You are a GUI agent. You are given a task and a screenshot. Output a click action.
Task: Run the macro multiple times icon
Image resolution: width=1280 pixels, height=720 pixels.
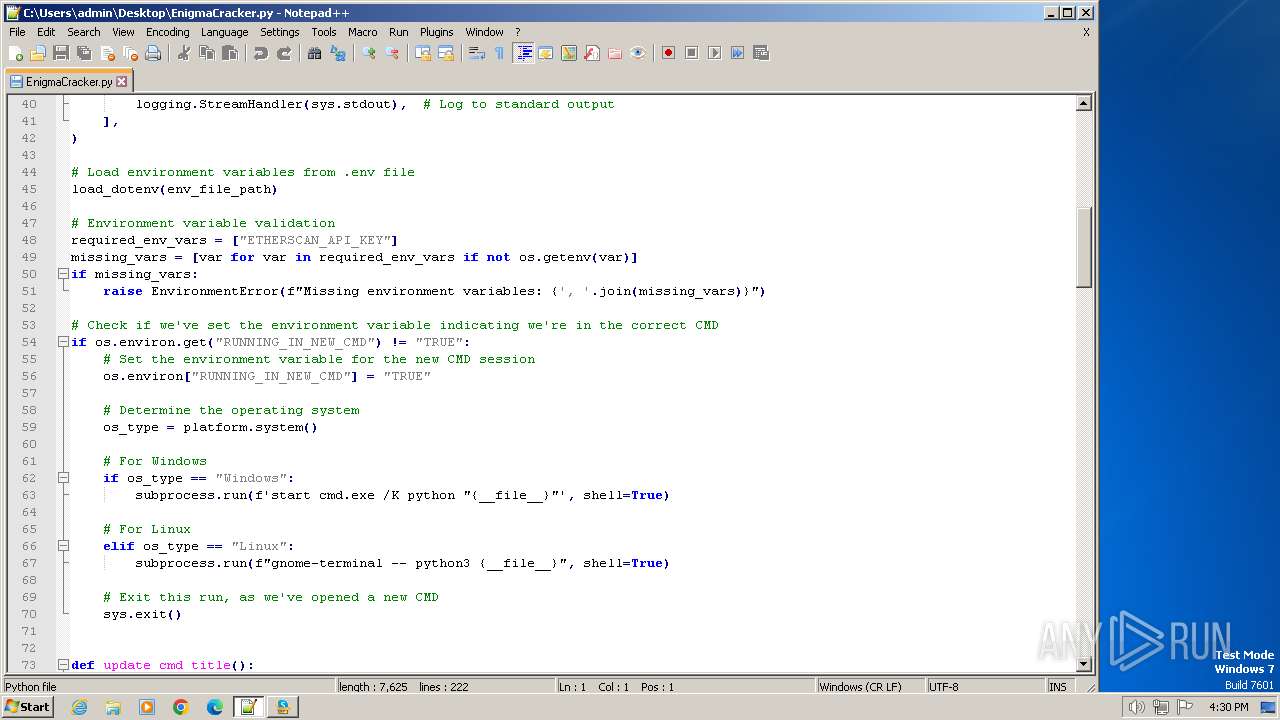point(738,53)
